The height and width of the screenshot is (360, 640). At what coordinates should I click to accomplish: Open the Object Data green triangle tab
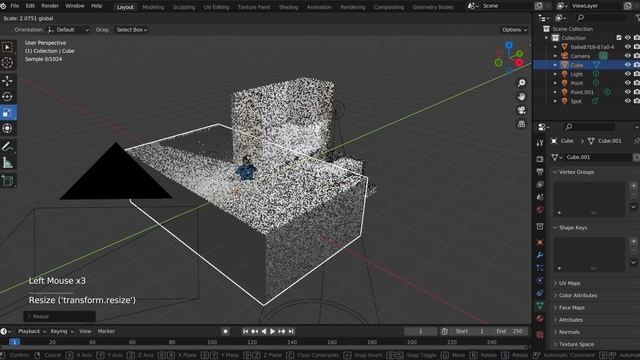coord(540,306)
